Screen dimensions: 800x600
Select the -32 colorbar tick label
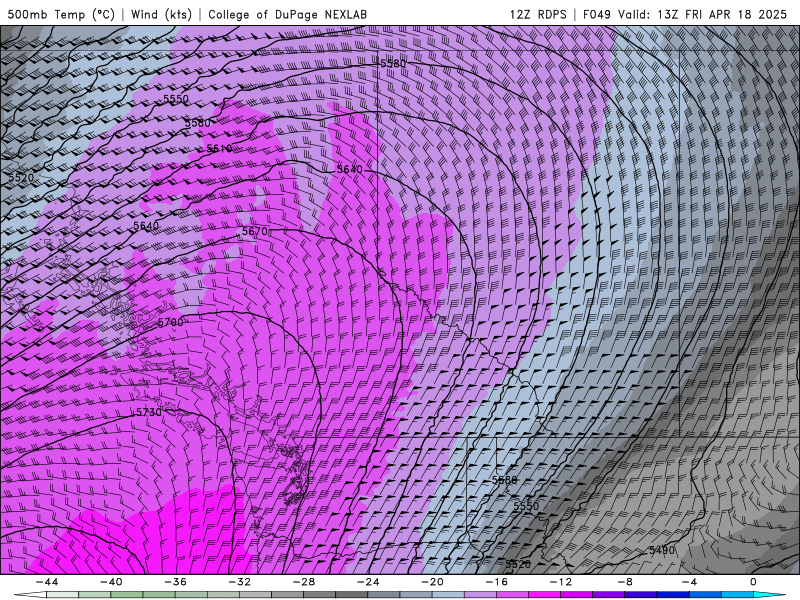tap(240, 582)
